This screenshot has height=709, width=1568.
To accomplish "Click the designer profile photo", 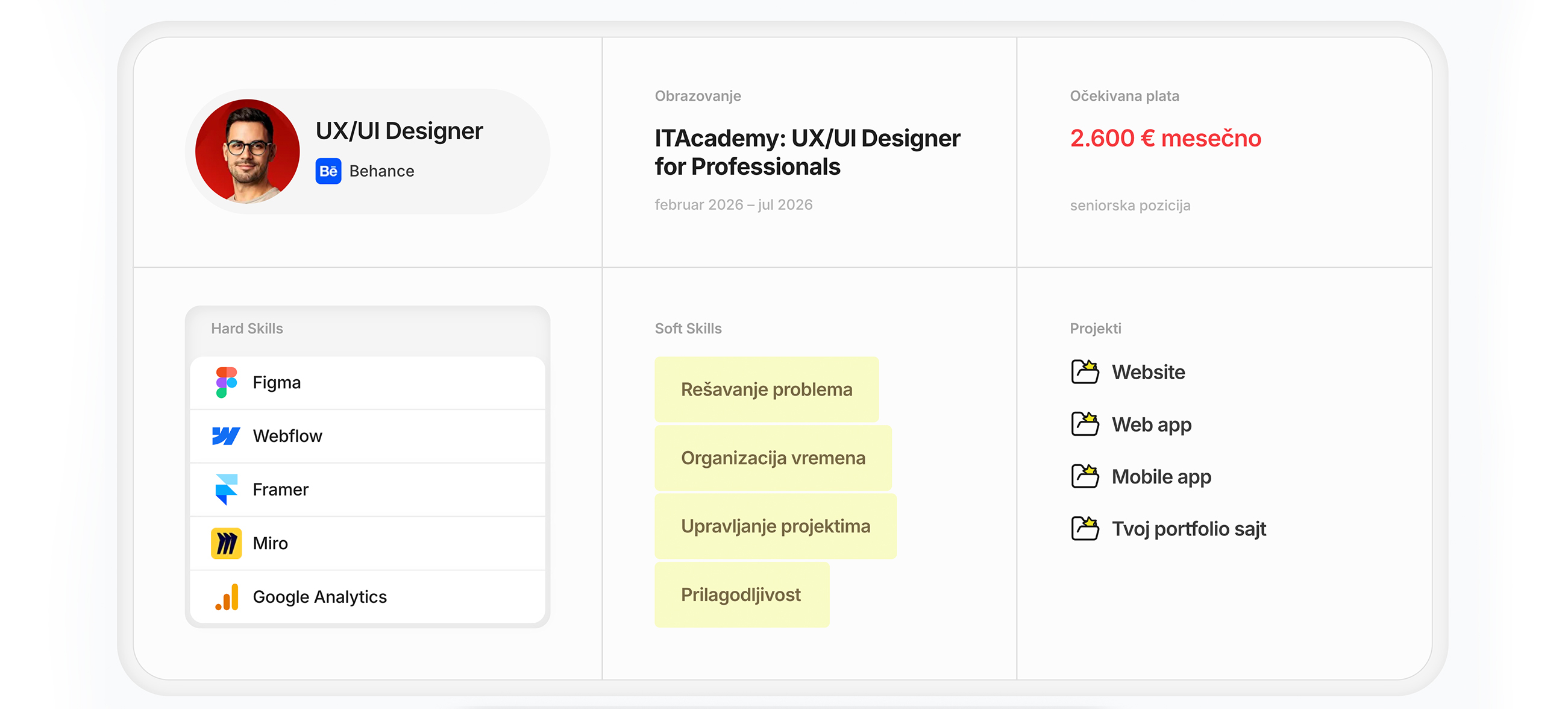I will (247, 151).
